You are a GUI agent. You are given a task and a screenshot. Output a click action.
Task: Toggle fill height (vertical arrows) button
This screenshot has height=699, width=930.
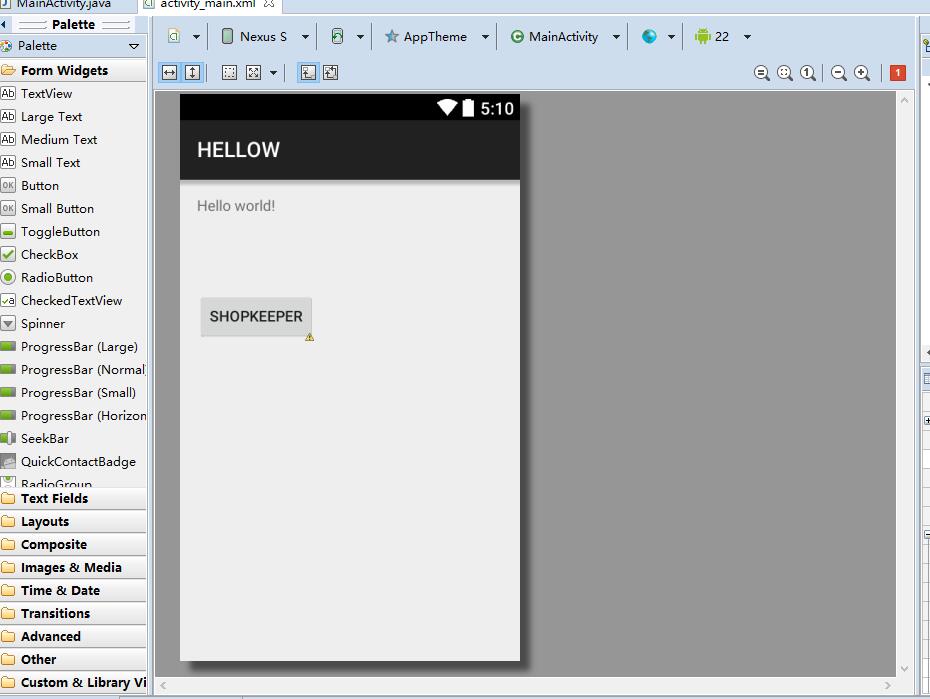click(192, 73)
